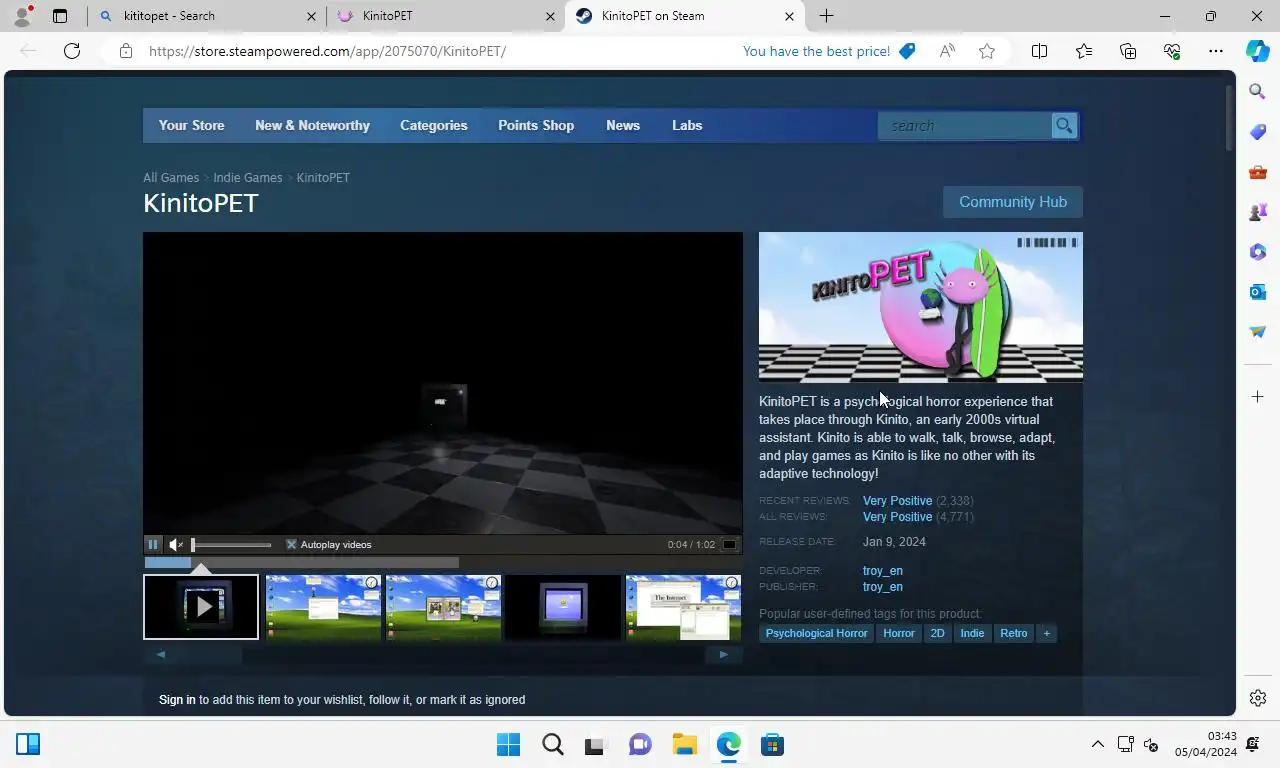This screenshot has height=768, width=1280.
Task: Select the 2D tag
Action: tap(937, 633)
